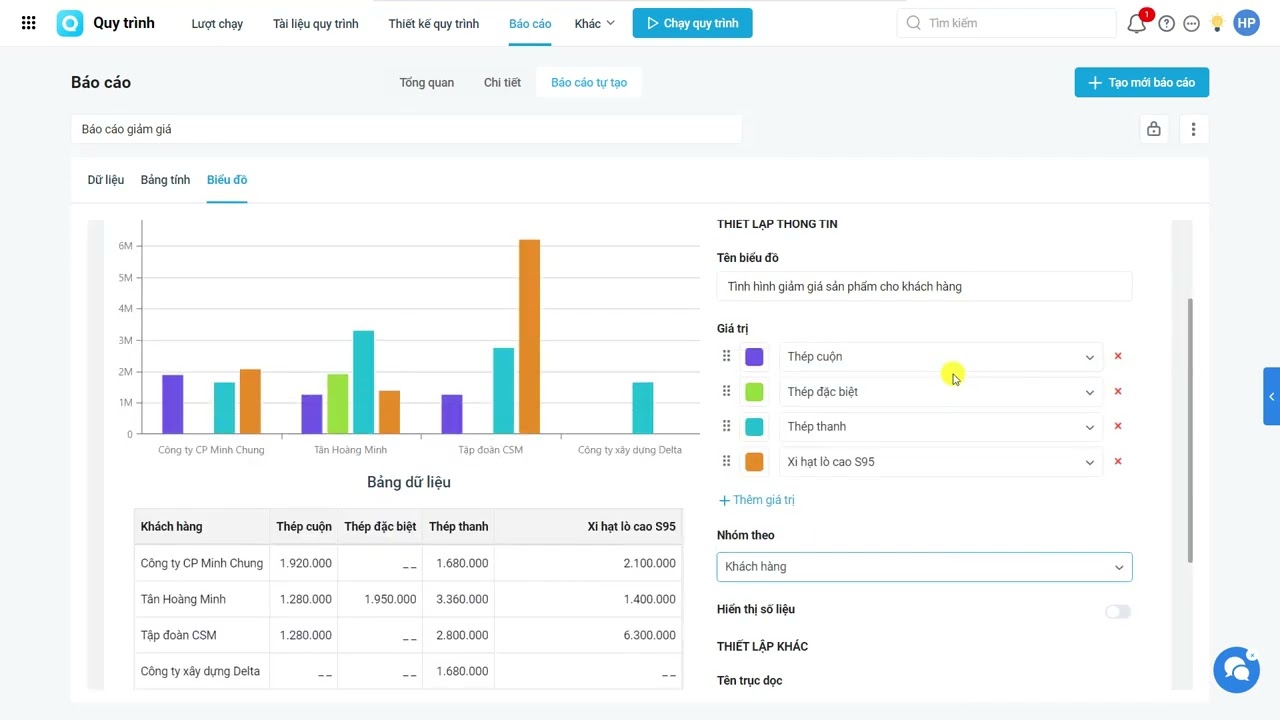Change the green Thép đặc biệt color swatch
Viewport: 1280px width, 720px height.
pos(754,392)
